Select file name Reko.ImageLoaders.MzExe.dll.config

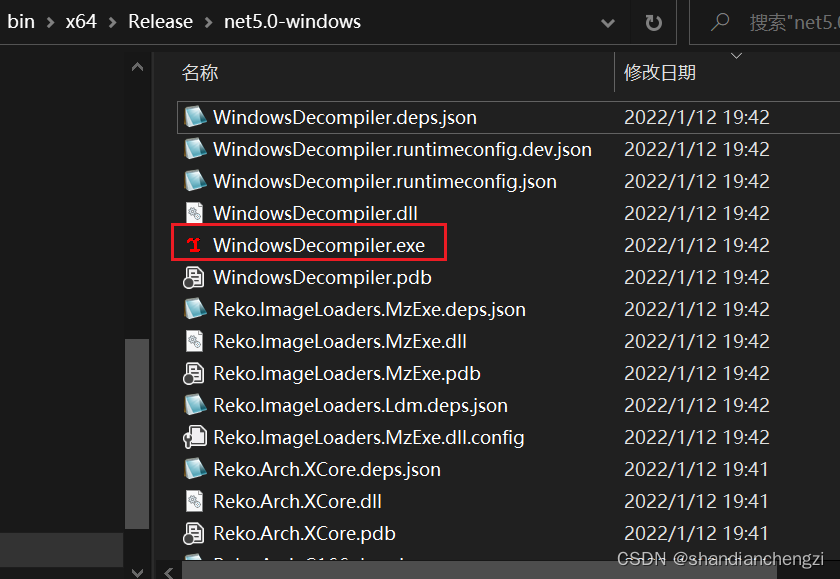coord(369,438)
